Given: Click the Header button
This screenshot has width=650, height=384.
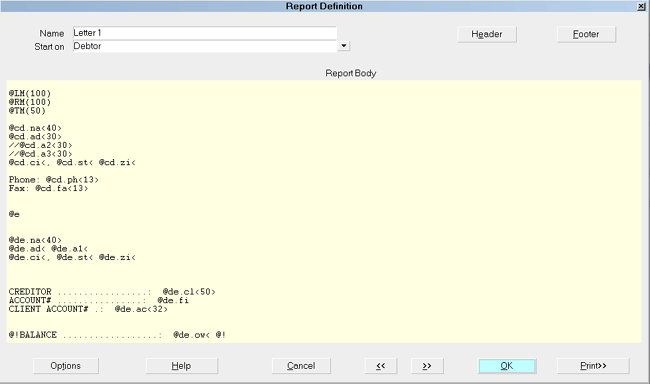Looking at the screenshot, I should tap(487, 34).
